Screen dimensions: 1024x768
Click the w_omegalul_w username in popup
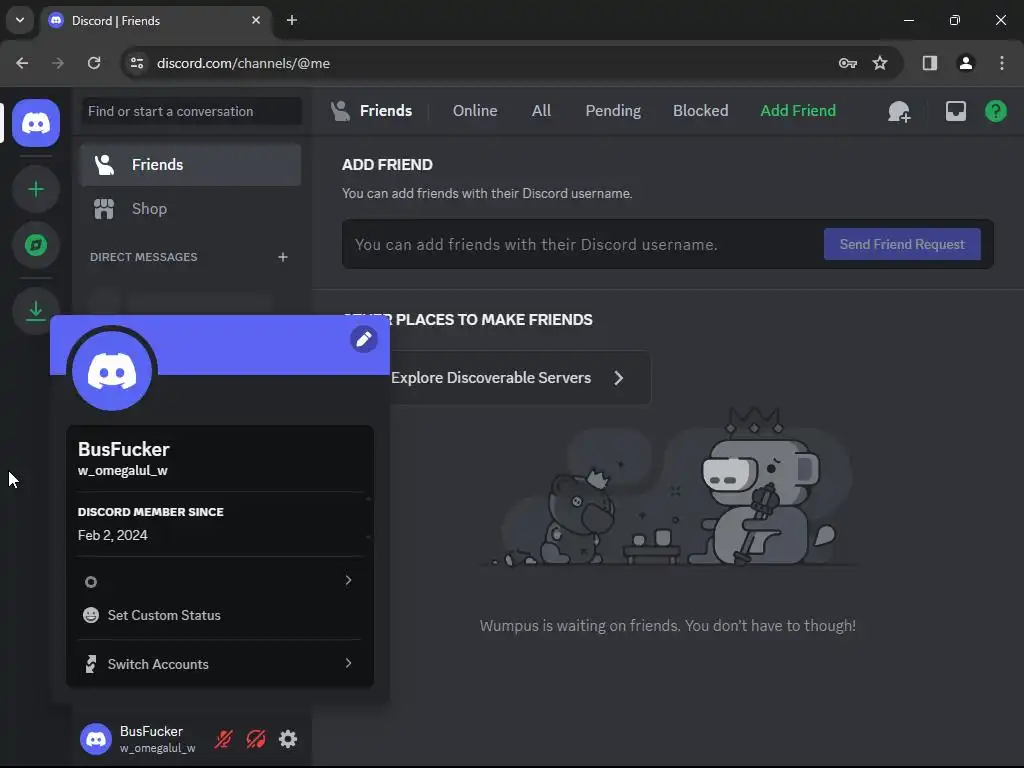click(123, 471)
